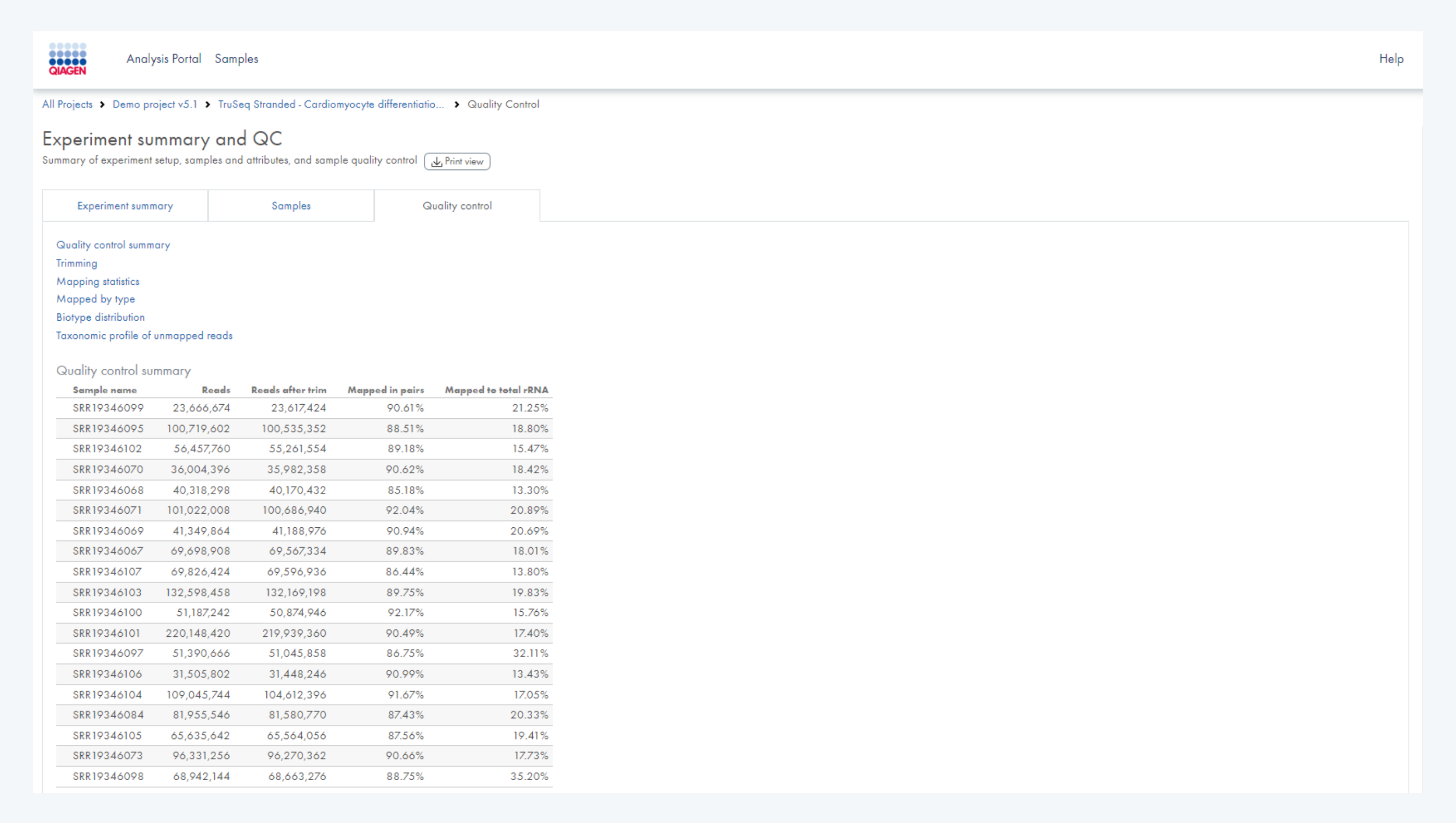1456x823 pixels.
Task: Click the Reads after trim column header
Action: (x=288, y=390)
